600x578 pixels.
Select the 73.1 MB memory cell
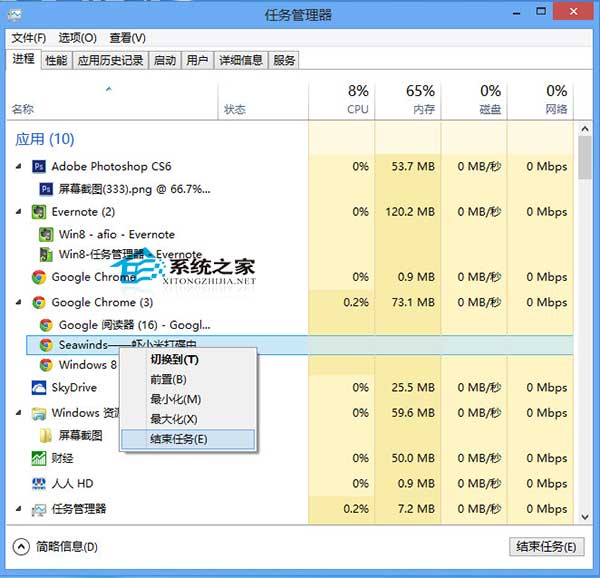pos(413,303)
